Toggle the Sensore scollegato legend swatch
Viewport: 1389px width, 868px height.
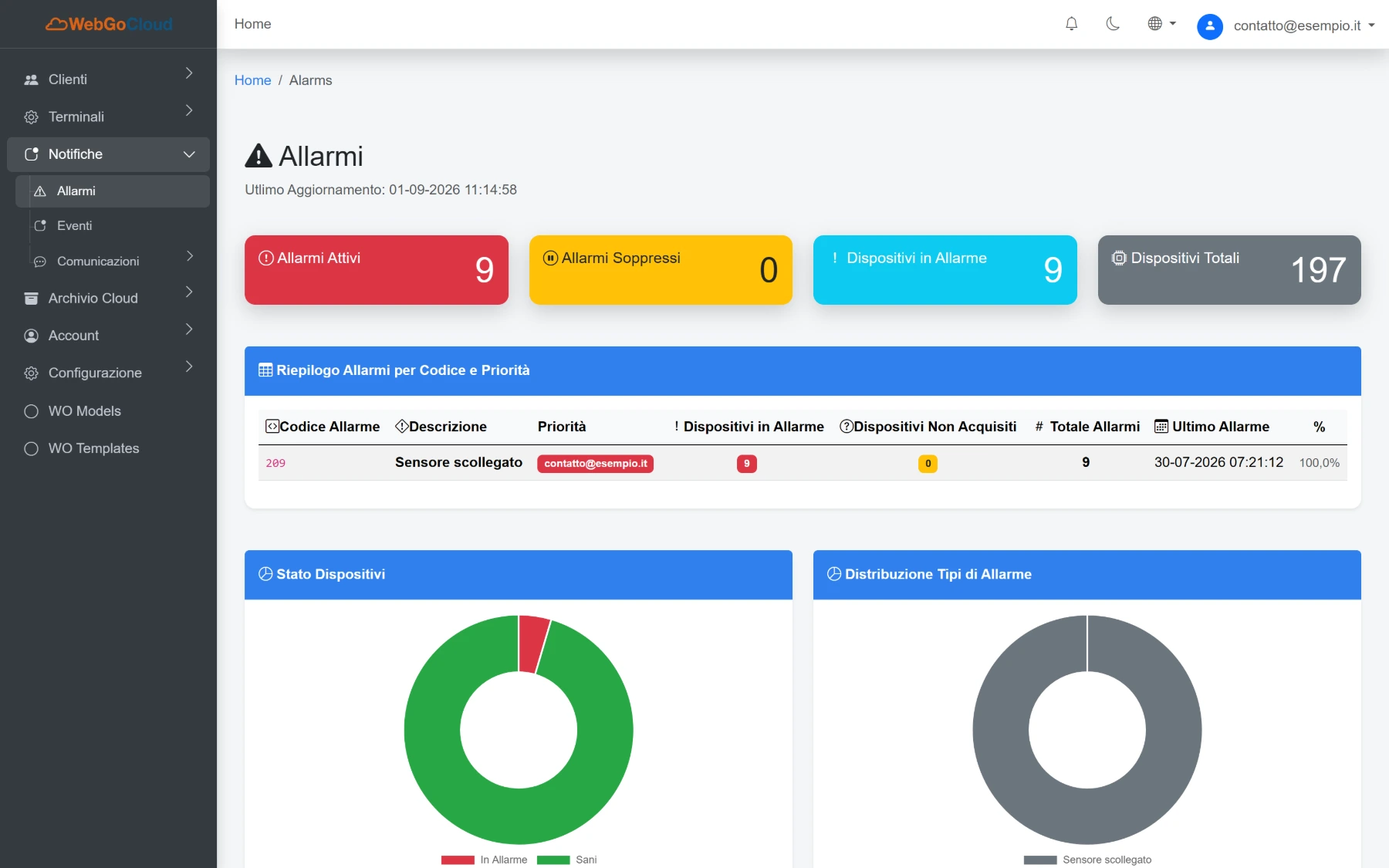1040,860
